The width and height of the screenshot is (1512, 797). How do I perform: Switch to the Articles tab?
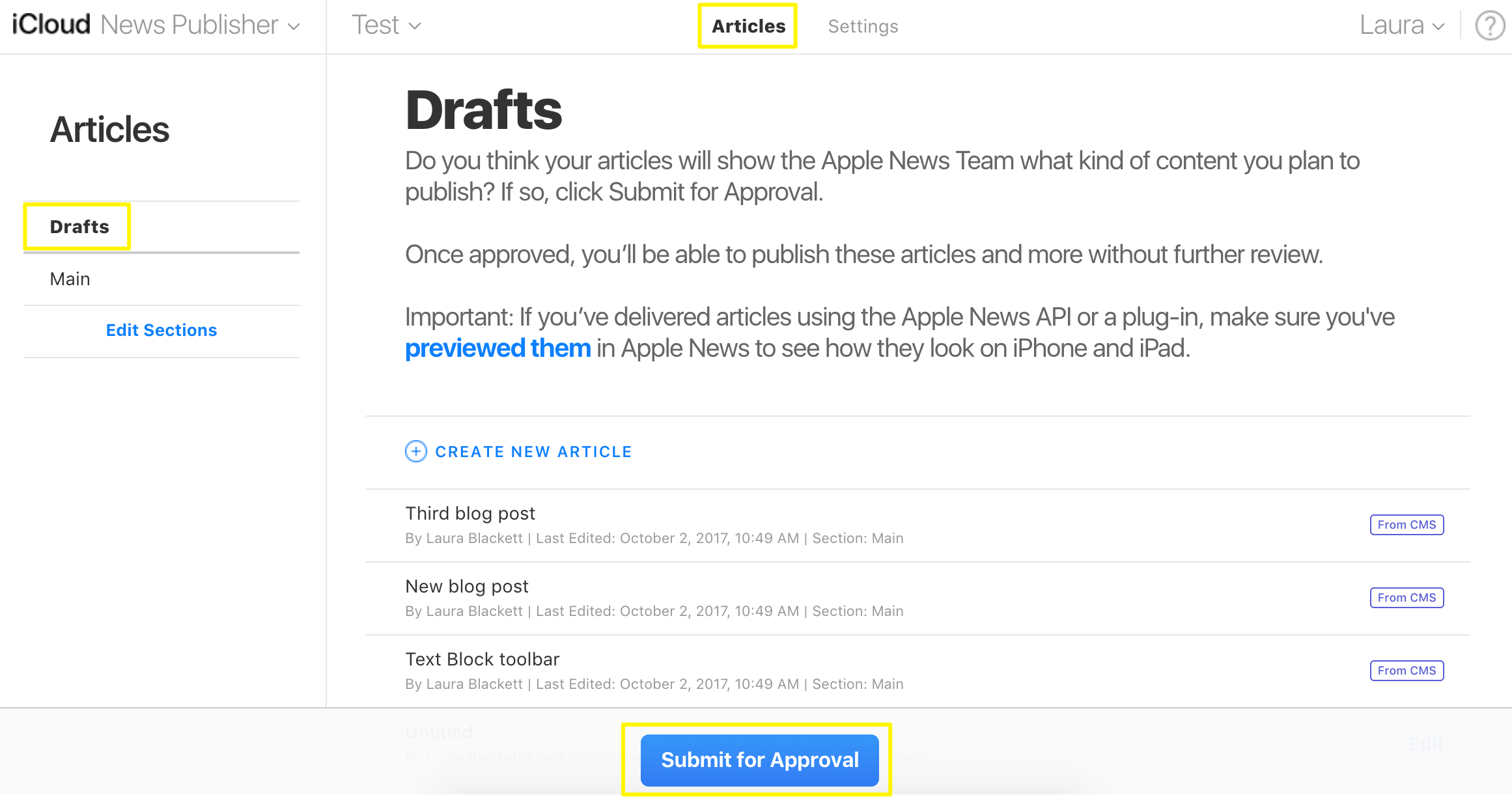pyautogui.click(x=748, y=26)
